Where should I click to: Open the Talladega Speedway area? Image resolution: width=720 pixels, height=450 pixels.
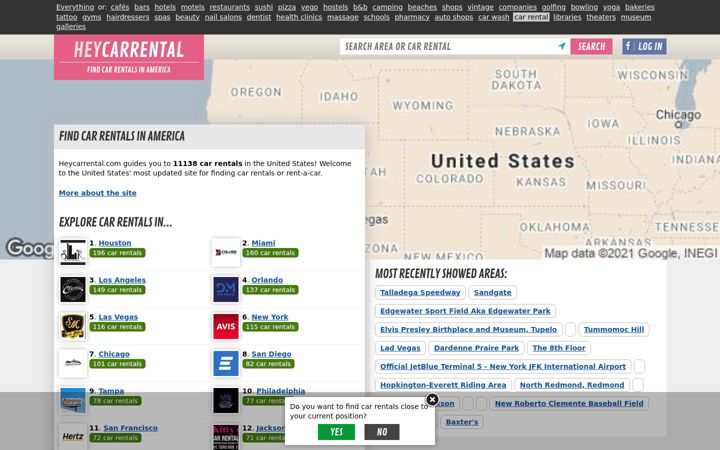[x=420, y=292]
